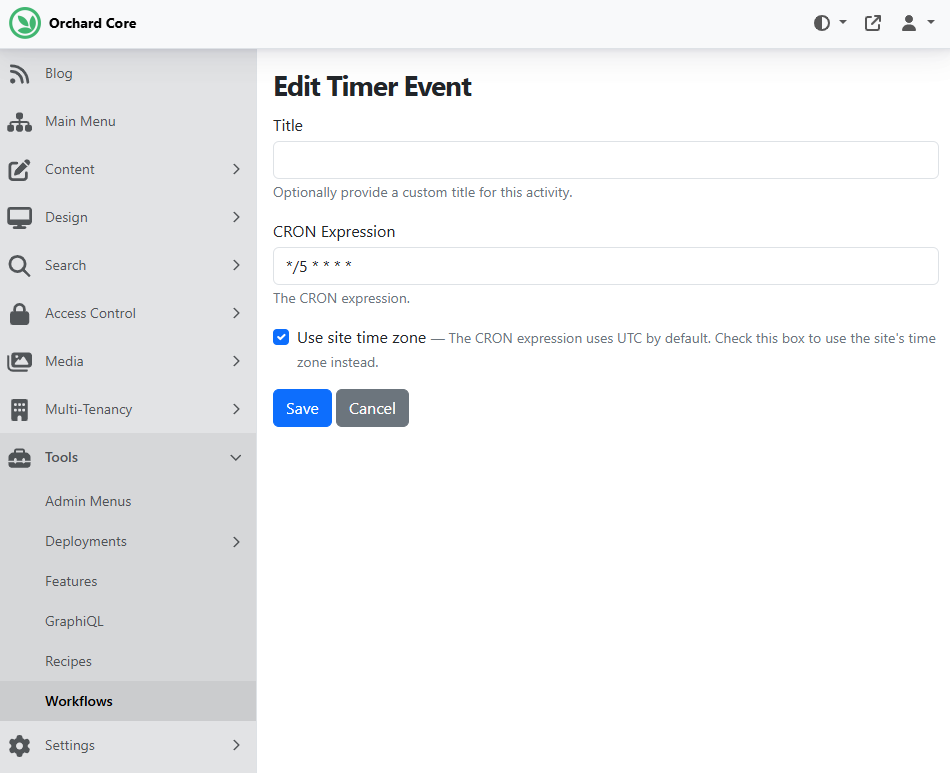Expand the Search menu chevron
Image resolution: width=950 pixels, height=773 pixels.
(x=236, y=265)
